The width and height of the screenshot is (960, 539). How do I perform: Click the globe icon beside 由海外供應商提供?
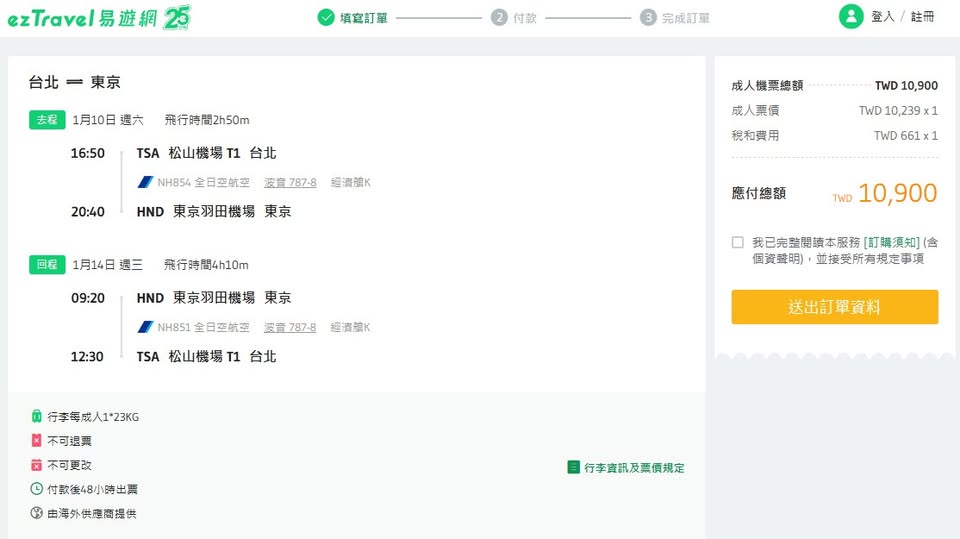(37, 513)
